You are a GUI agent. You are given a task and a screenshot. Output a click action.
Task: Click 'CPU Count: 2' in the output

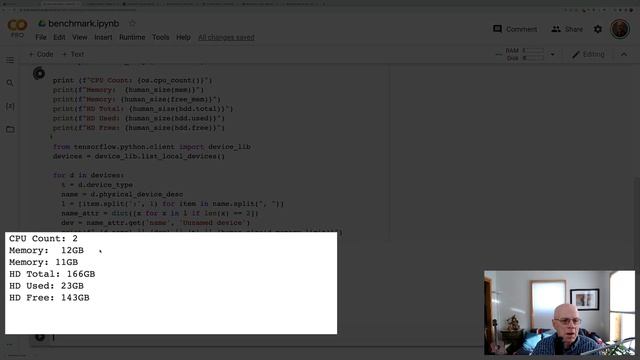(43, 238)
